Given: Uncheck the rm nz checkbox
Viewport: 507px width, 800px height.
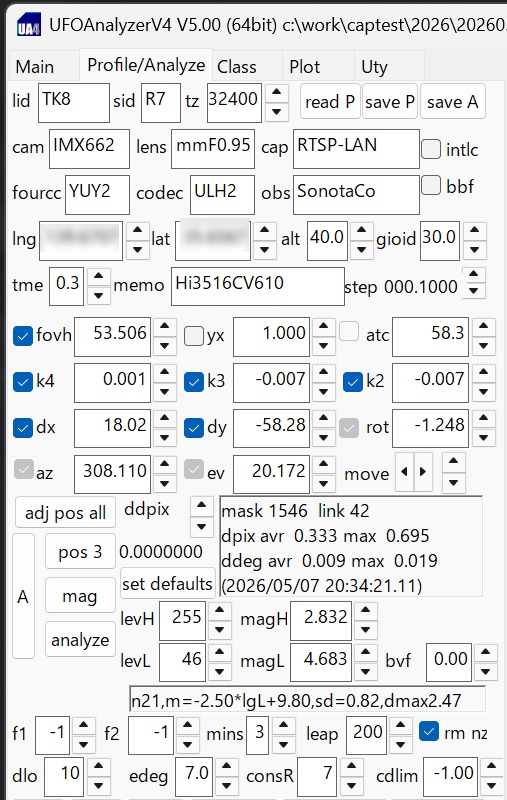Looking at the screenshot, I should coord(429,732).
